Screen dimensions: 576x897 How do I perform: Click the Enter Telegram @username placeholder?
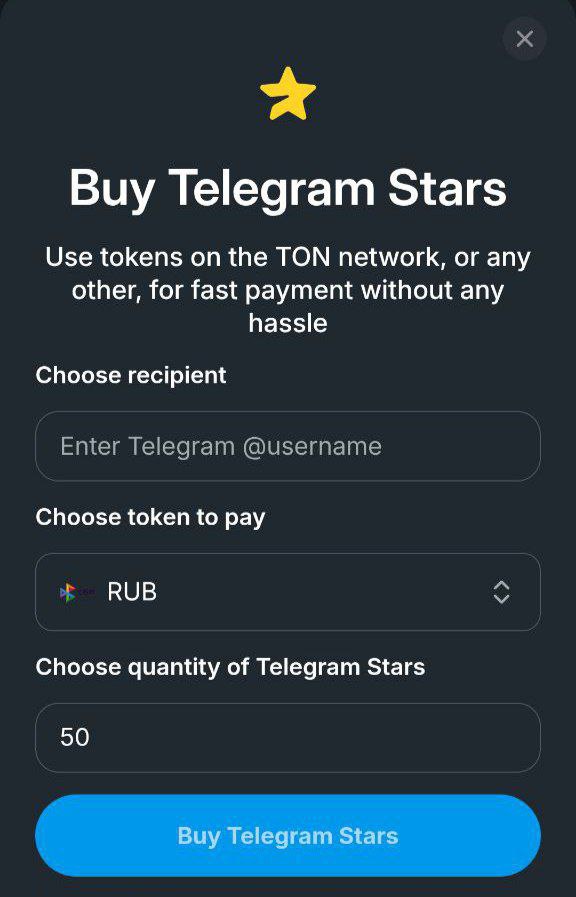click(x=221, y=446)
